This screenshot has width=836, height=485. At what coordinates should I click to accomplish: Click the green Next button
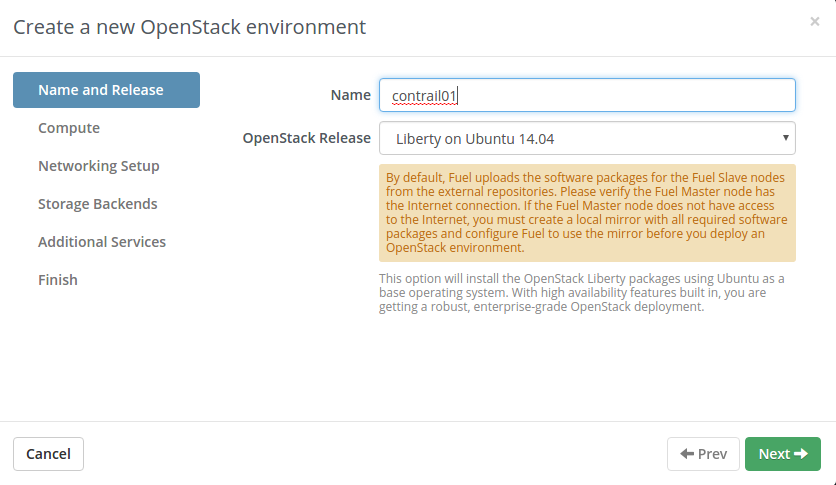click(x=783, y=454)
